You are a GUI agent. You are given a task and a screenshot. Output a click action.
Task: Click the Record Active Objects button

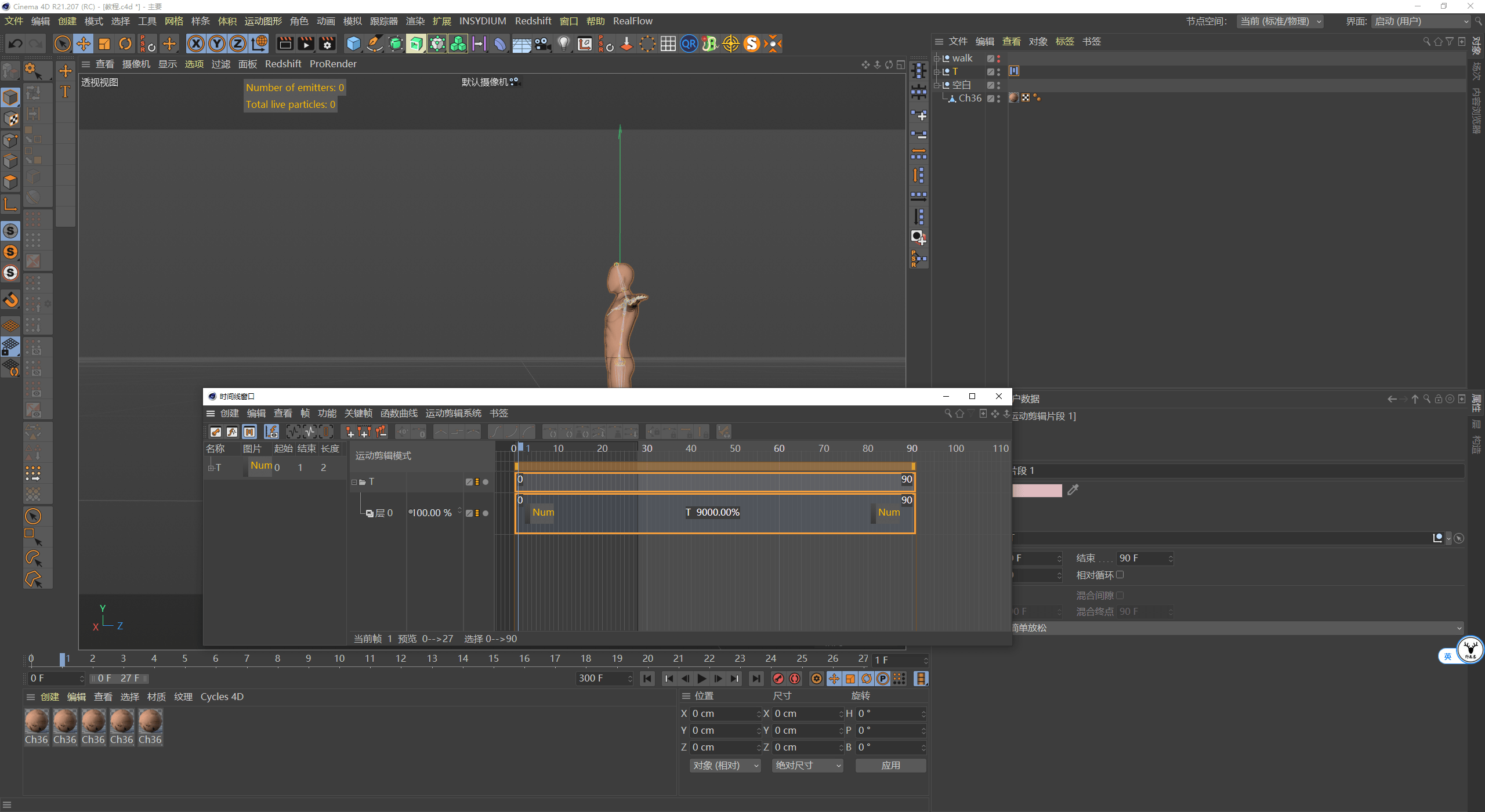pos(778,679)
